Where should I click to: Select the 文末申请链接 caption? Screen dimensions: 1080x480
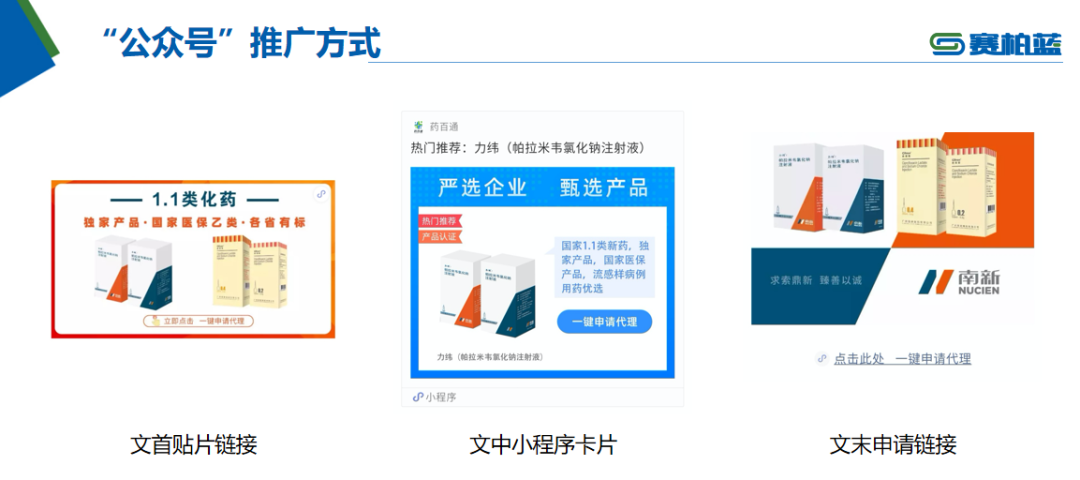[x=893, y=445]
